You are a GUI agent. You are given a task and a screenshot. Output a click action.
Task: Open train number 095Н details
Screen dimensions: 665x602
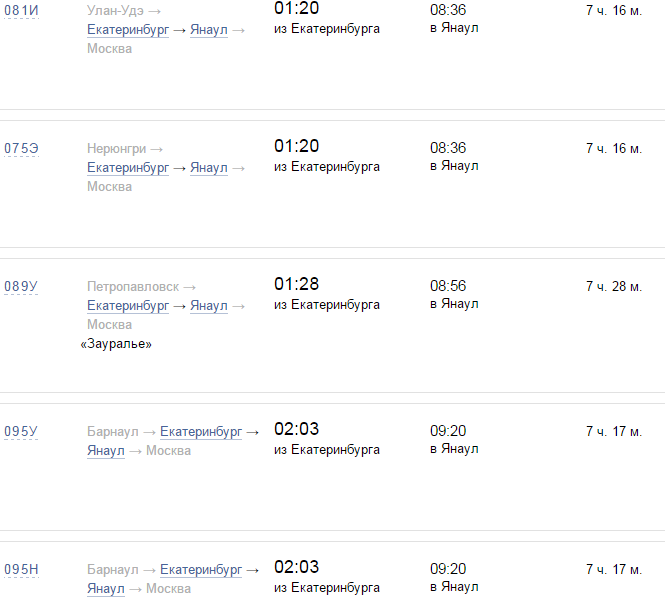point(21,569)
